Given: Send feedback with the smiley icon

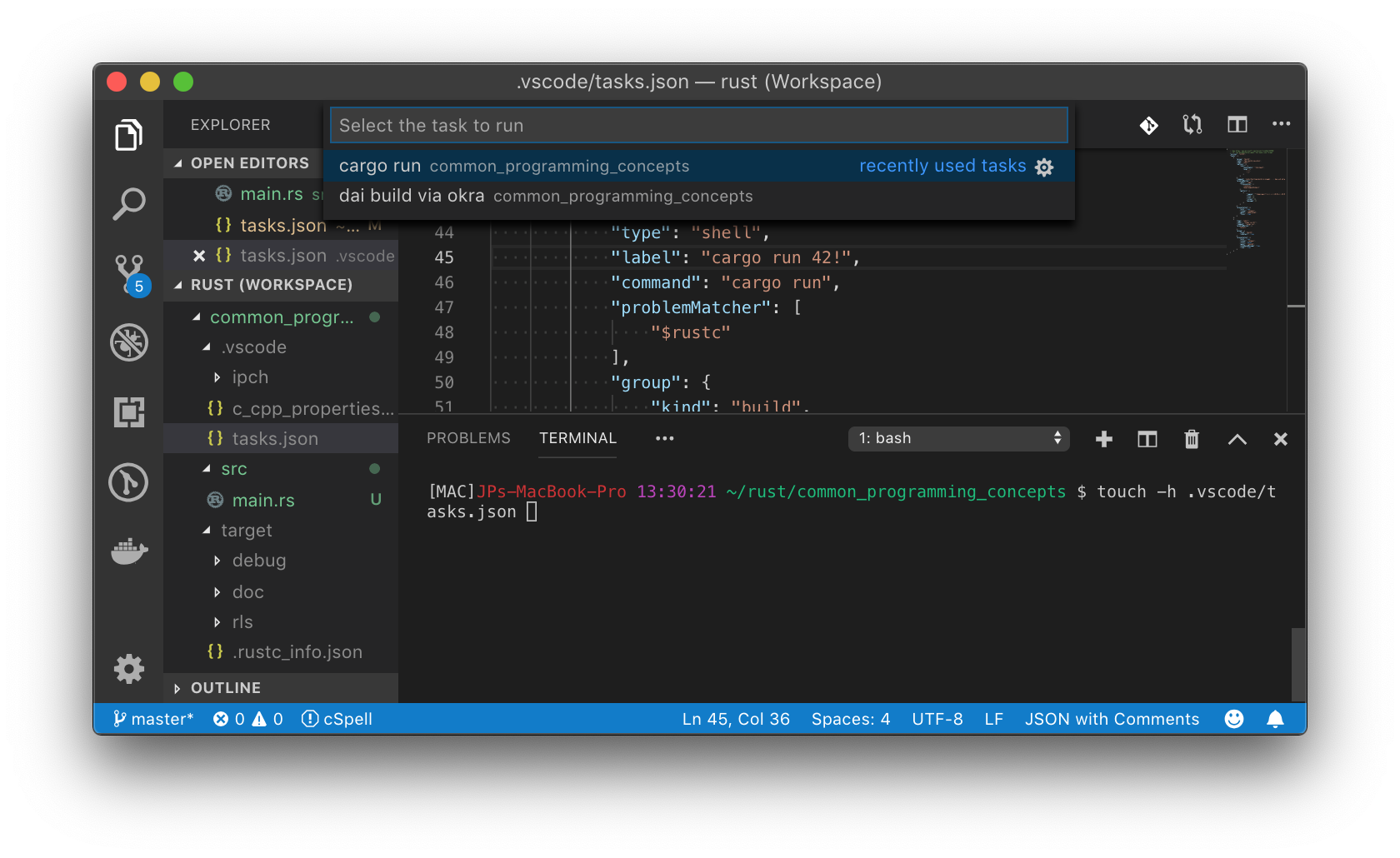Looking at the screenshot, I should 1234,718.
